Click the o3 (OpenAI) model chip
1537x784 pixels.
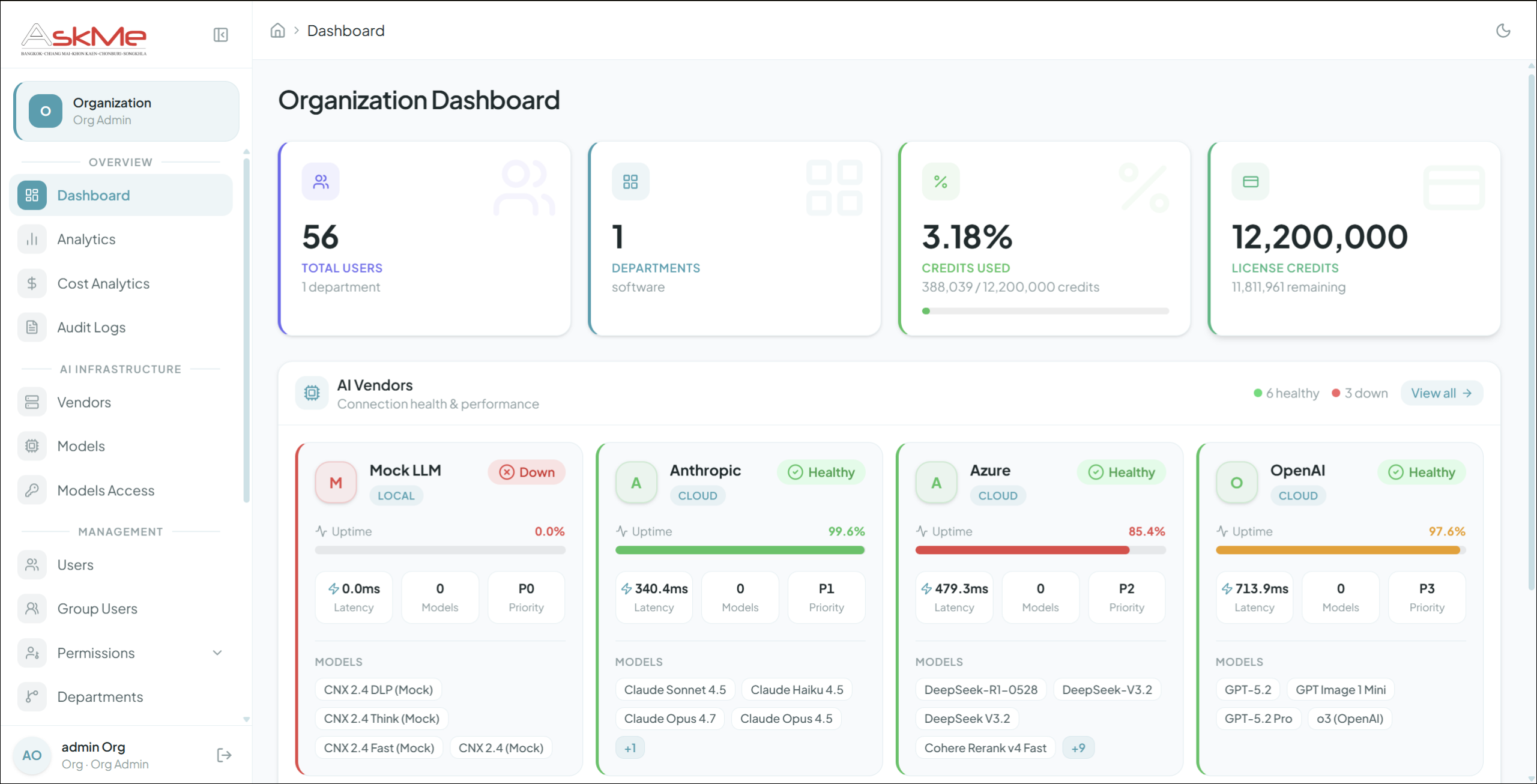click(1350, 719)
